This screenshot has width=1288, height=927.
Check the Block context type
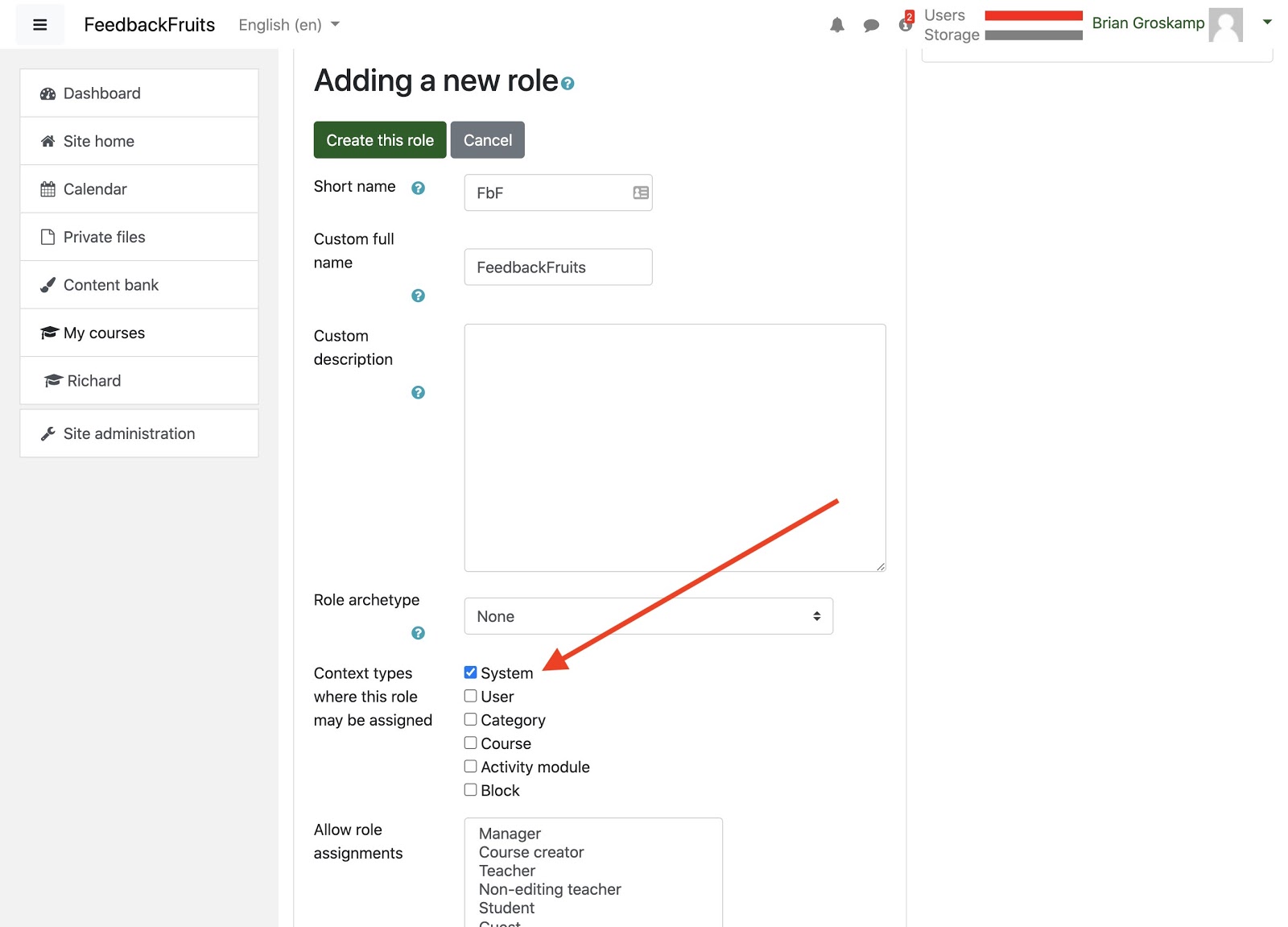coord(471,789)
